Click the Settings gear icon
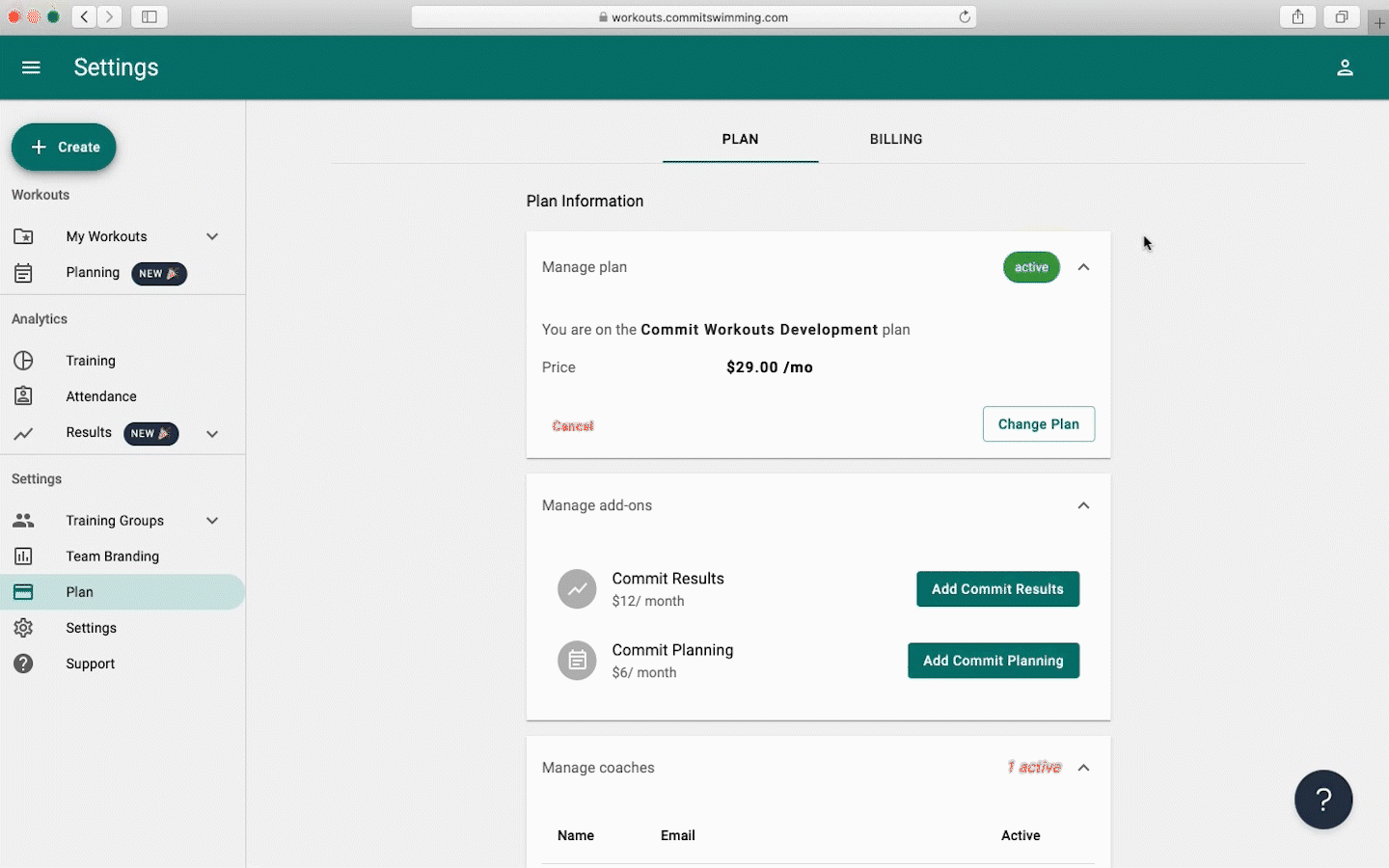1389x868 pixels. [23, 628]
